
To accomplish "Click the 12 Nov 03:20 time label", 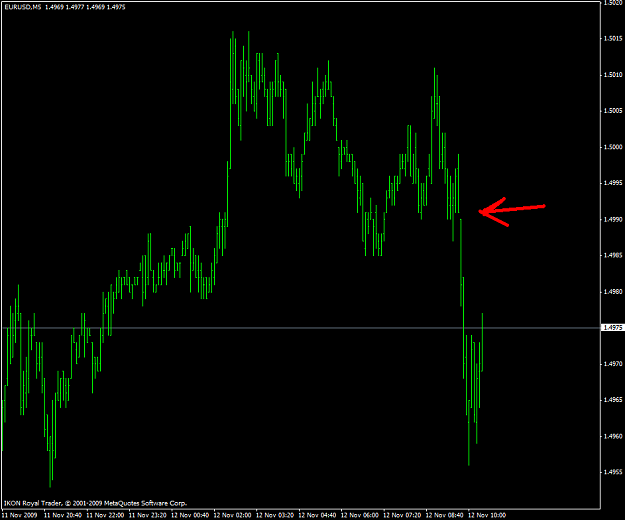I will 275,515.
